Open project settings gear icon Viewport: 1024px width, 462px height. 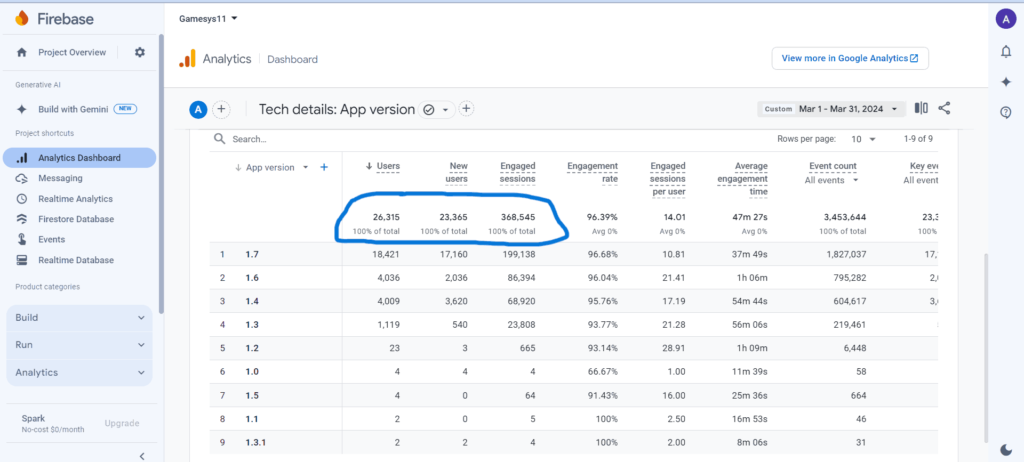tap(140, 52)
